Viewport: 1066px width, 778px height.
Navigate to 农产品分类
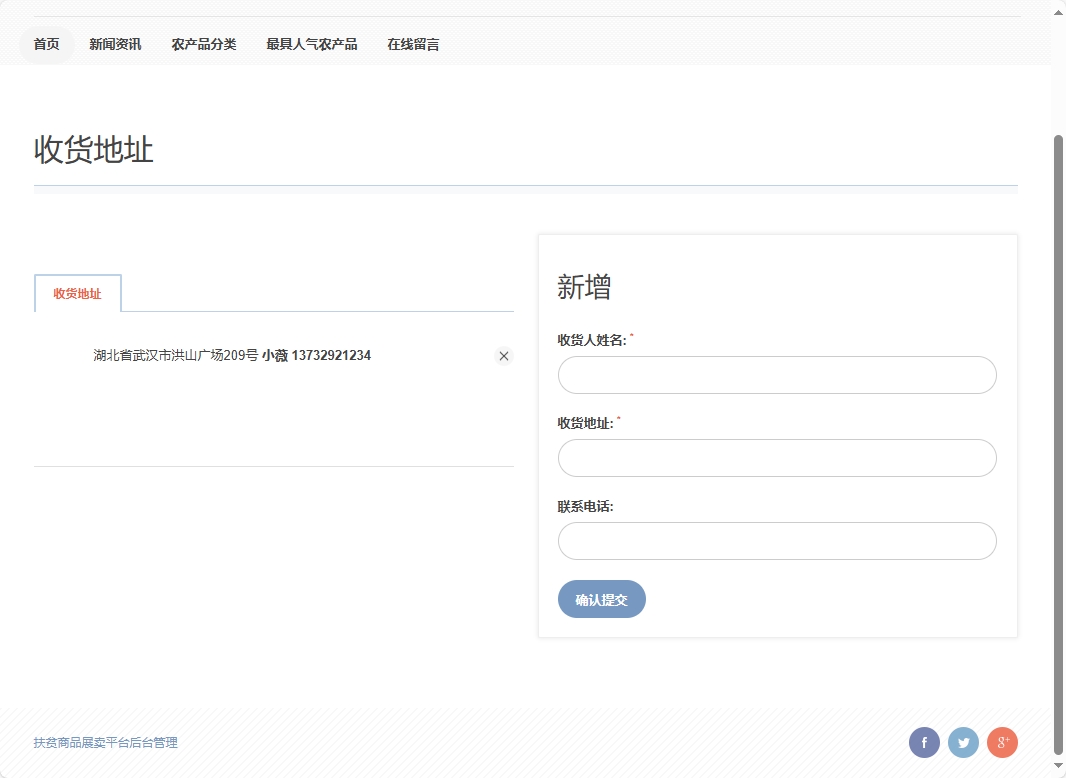(204, 43)
